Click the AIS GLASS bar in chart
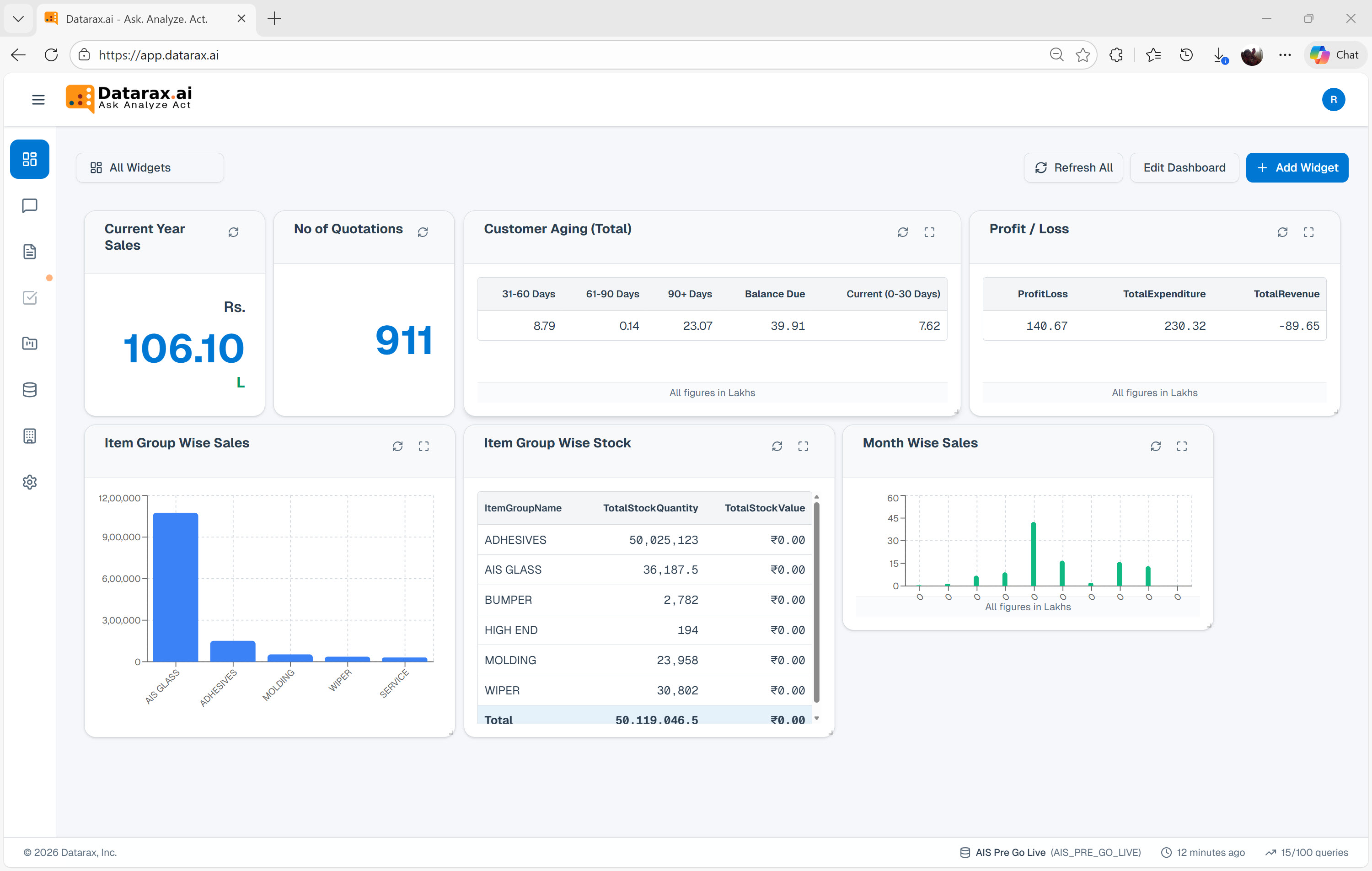The height and width of the screenshot is (871, 1372). (x=176, y=587)
